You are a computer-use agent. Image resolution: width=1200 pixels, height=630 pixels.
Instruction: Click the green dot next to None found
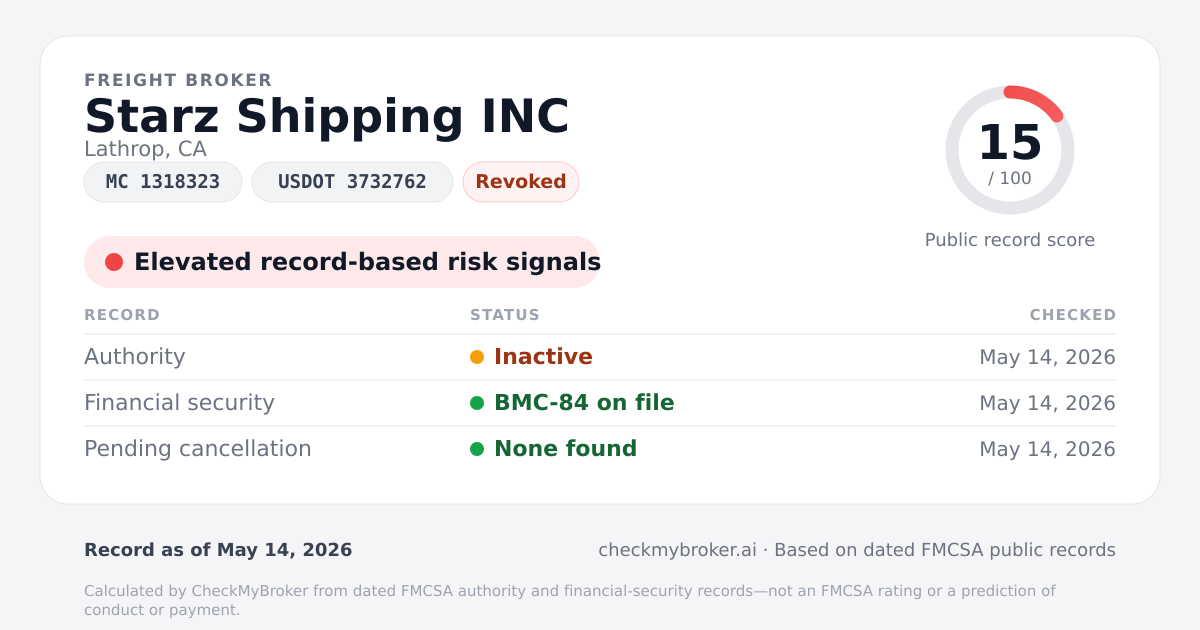[477, 449]
